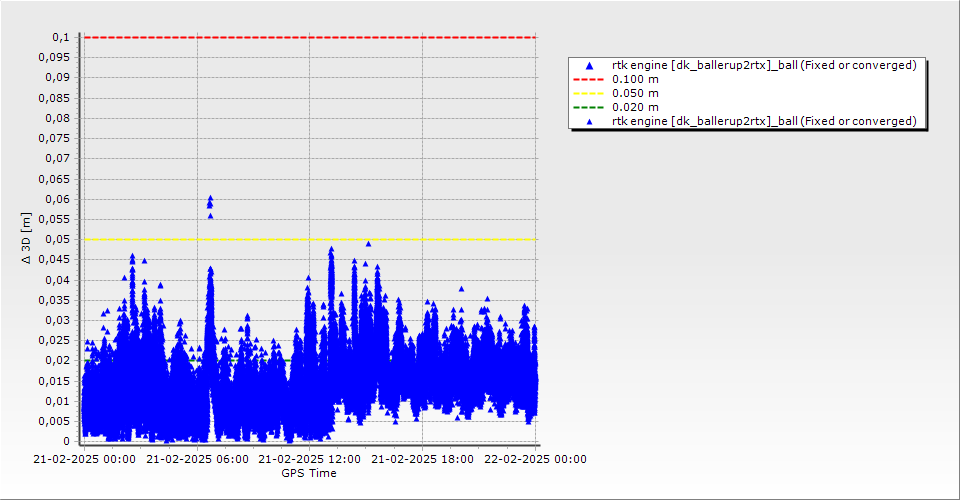Click the "0,06" y-axis tick label
Image resolution: width=960 pixels, height=500 pixels.
click(58, 200)
